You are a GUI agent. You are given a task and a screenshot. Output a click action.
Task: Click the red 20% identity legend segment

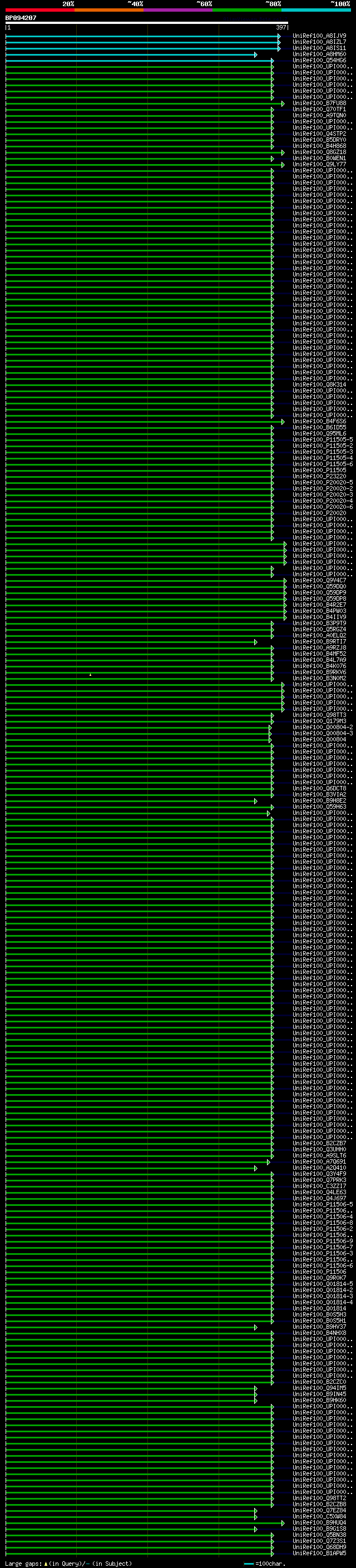pyautogui.click(x=40, y=11)
